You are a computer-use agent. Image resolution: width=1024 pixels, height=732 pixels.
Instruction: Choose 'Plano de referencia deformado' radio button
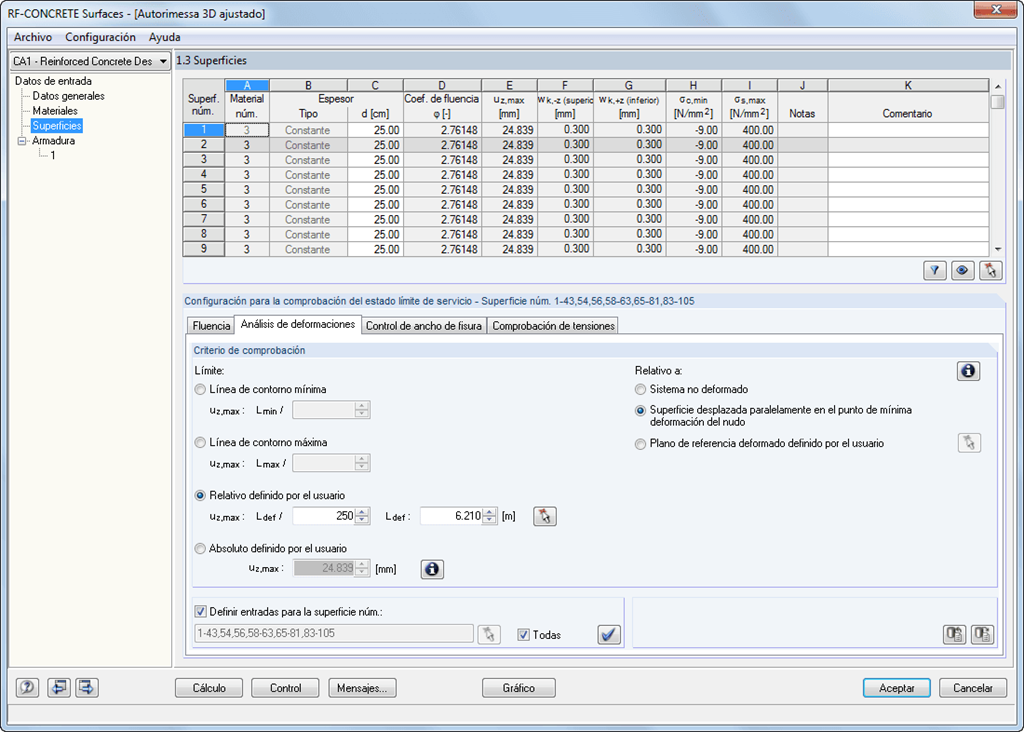coord(640,444)
